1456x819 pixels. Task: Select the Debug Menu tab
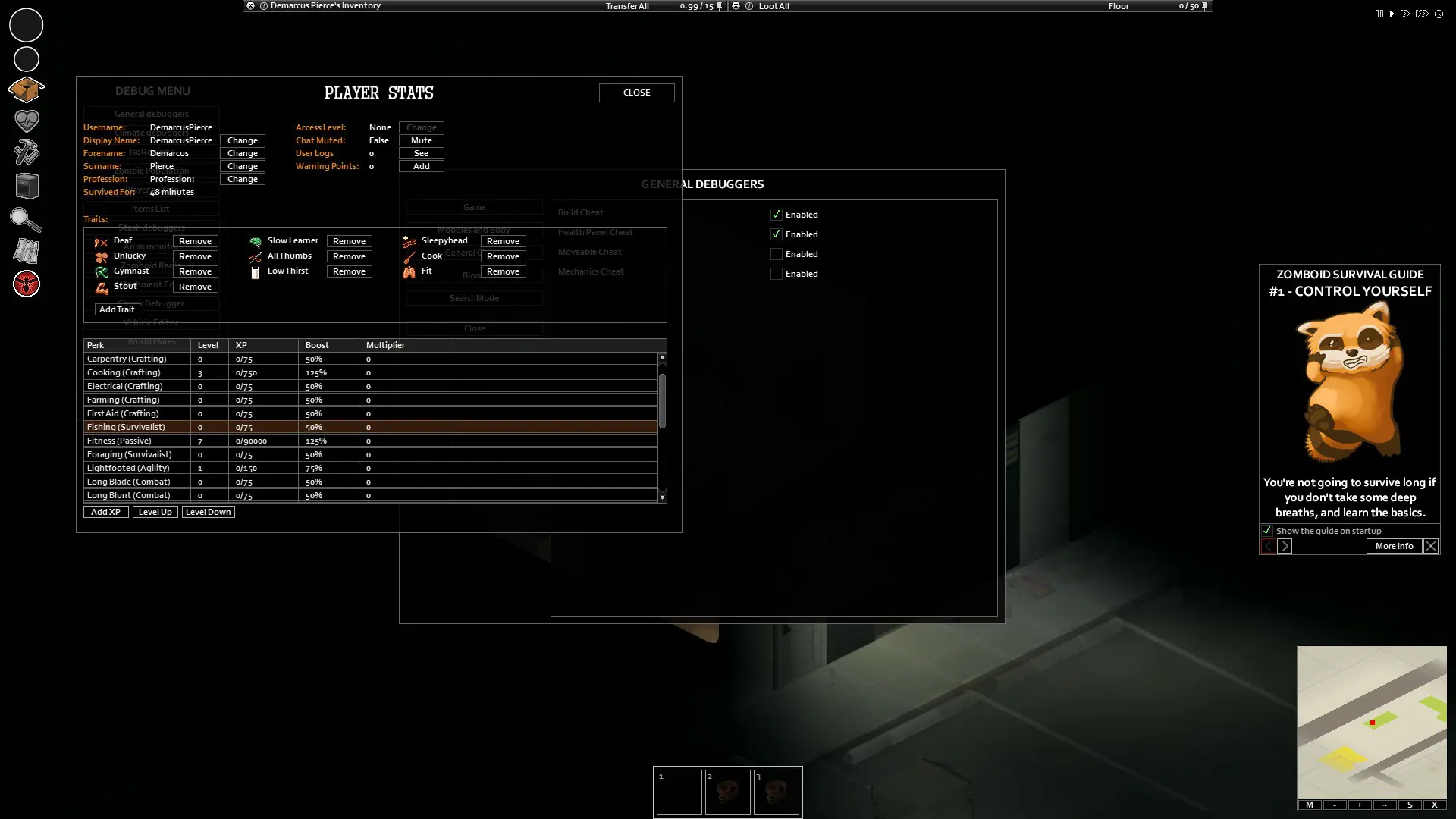152,90
